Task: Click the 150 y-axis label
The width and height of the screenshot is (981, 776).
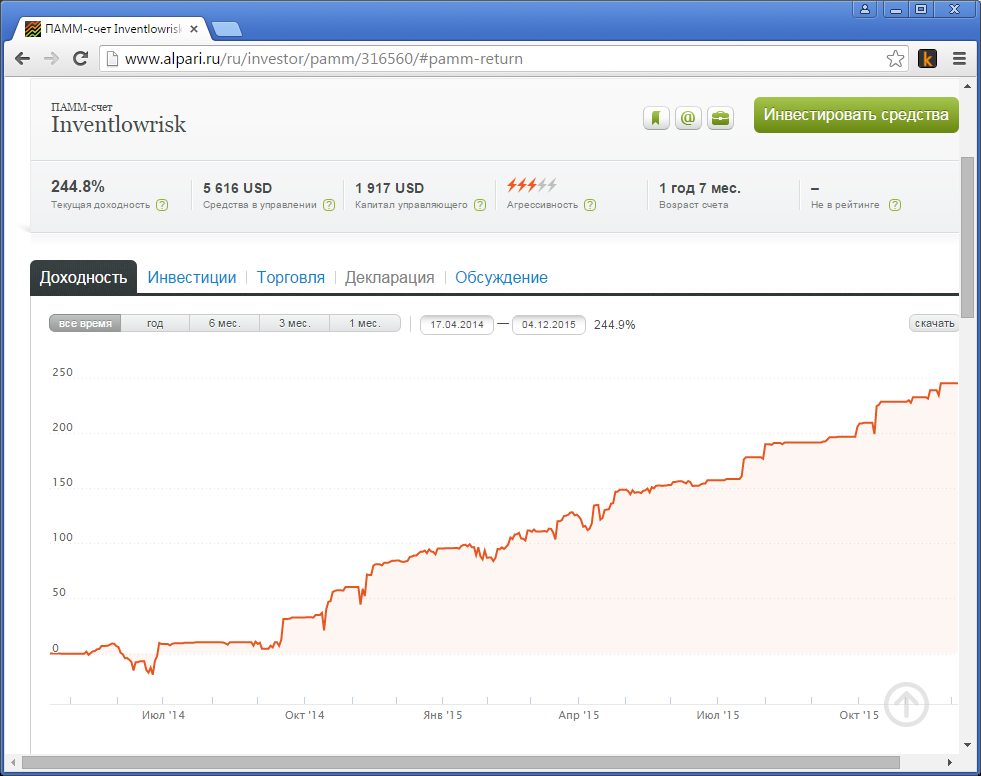Action: [63, 482]
